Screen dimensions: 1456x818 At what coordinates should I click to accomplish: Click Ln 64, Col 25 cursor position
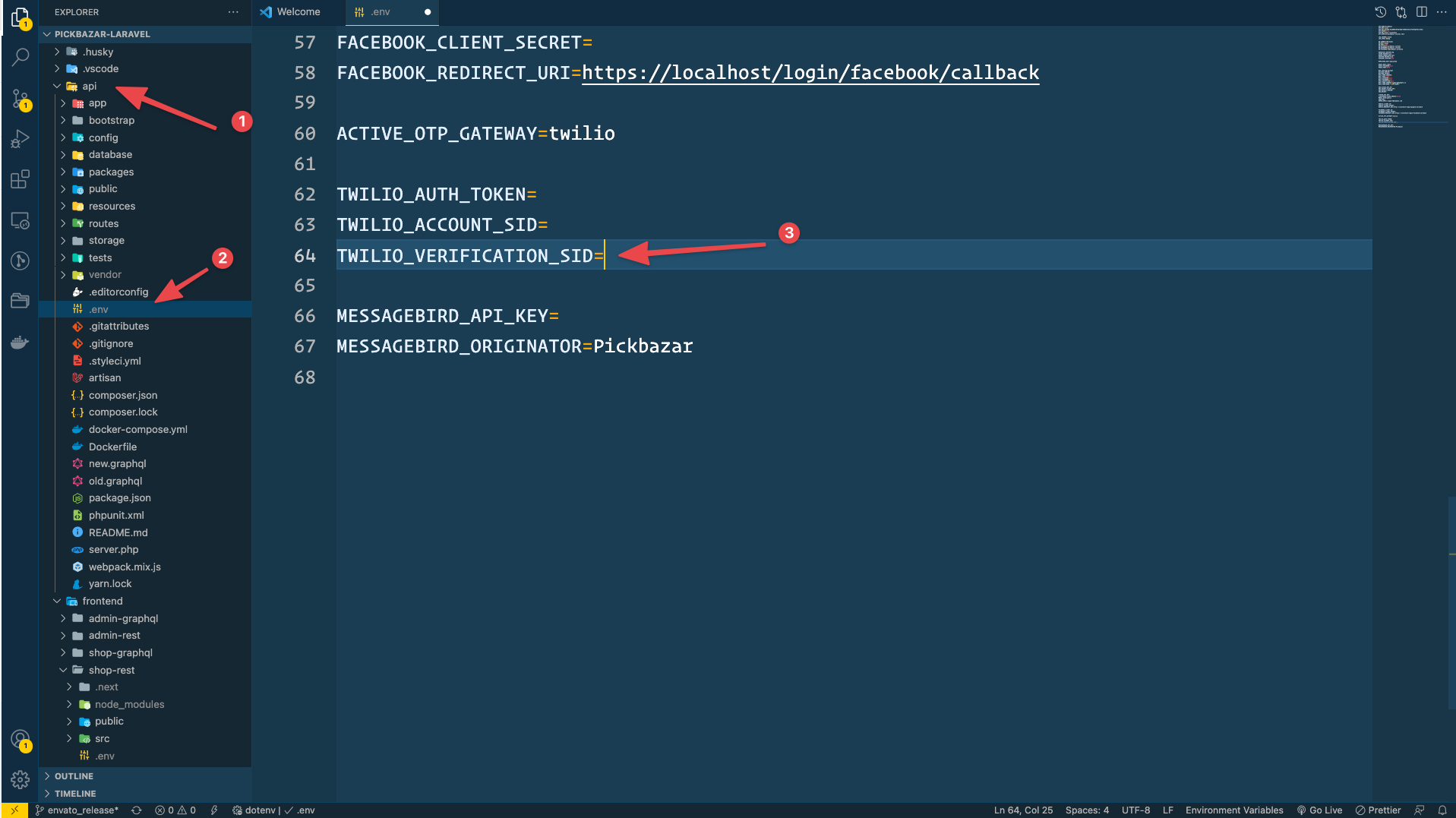click(x=1023, y=810)
